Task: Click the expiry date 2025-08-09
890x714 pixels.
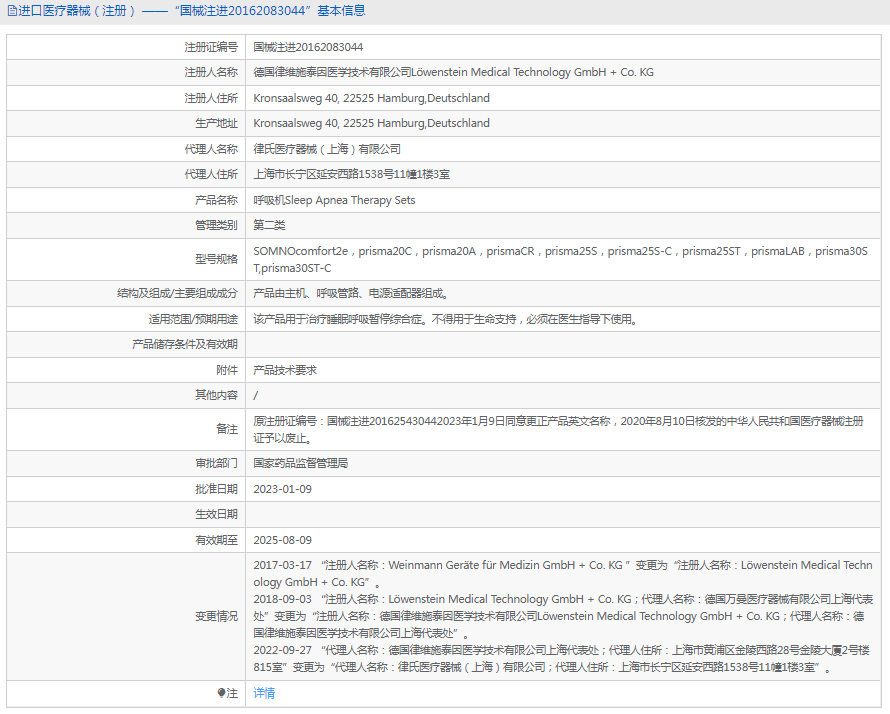Action: tap(283, 540)
